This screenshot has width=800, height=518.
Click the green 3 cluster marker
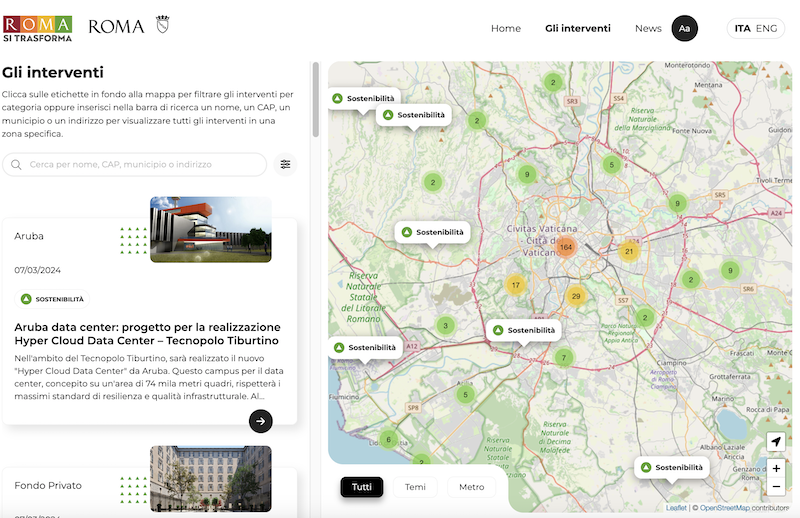[445, 326]
